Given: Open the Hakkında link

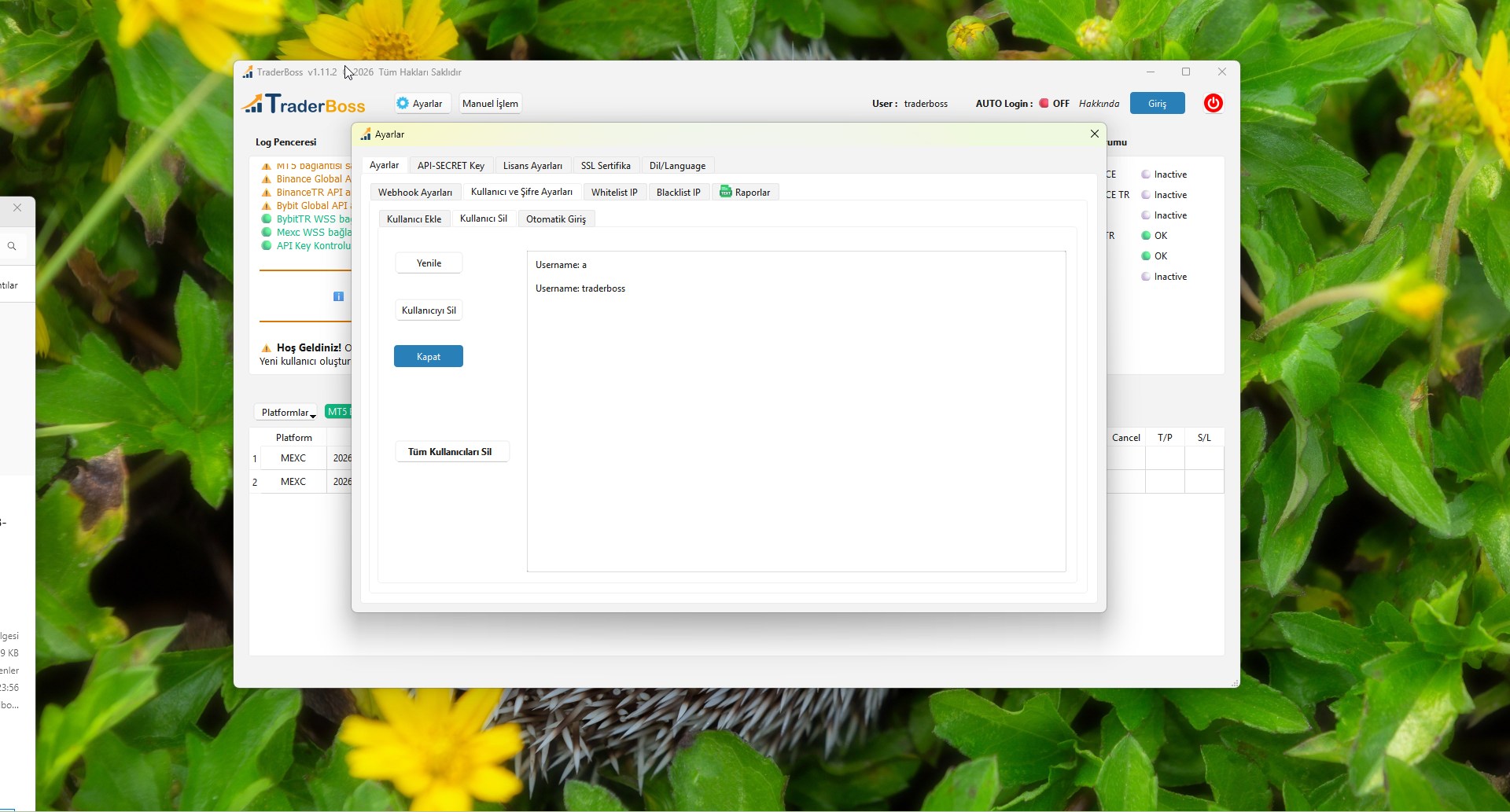Looking at the screenshot, I should point(1099,103).
